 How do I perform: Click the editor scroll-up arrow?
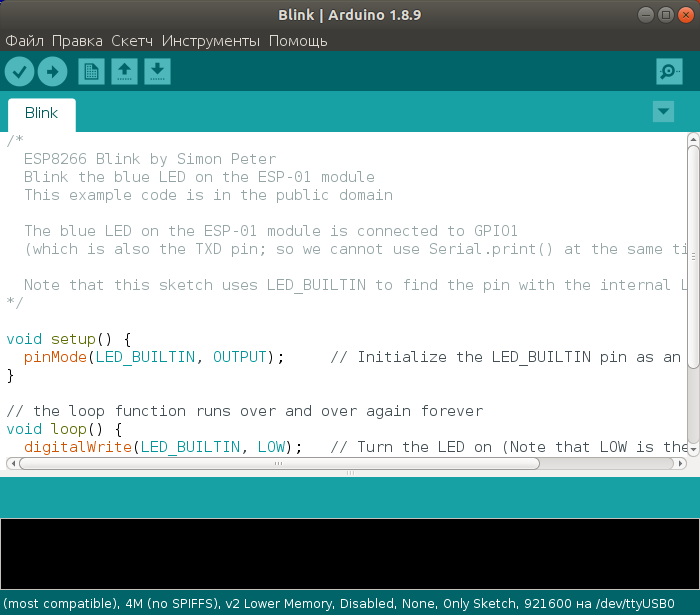(693, 139)
